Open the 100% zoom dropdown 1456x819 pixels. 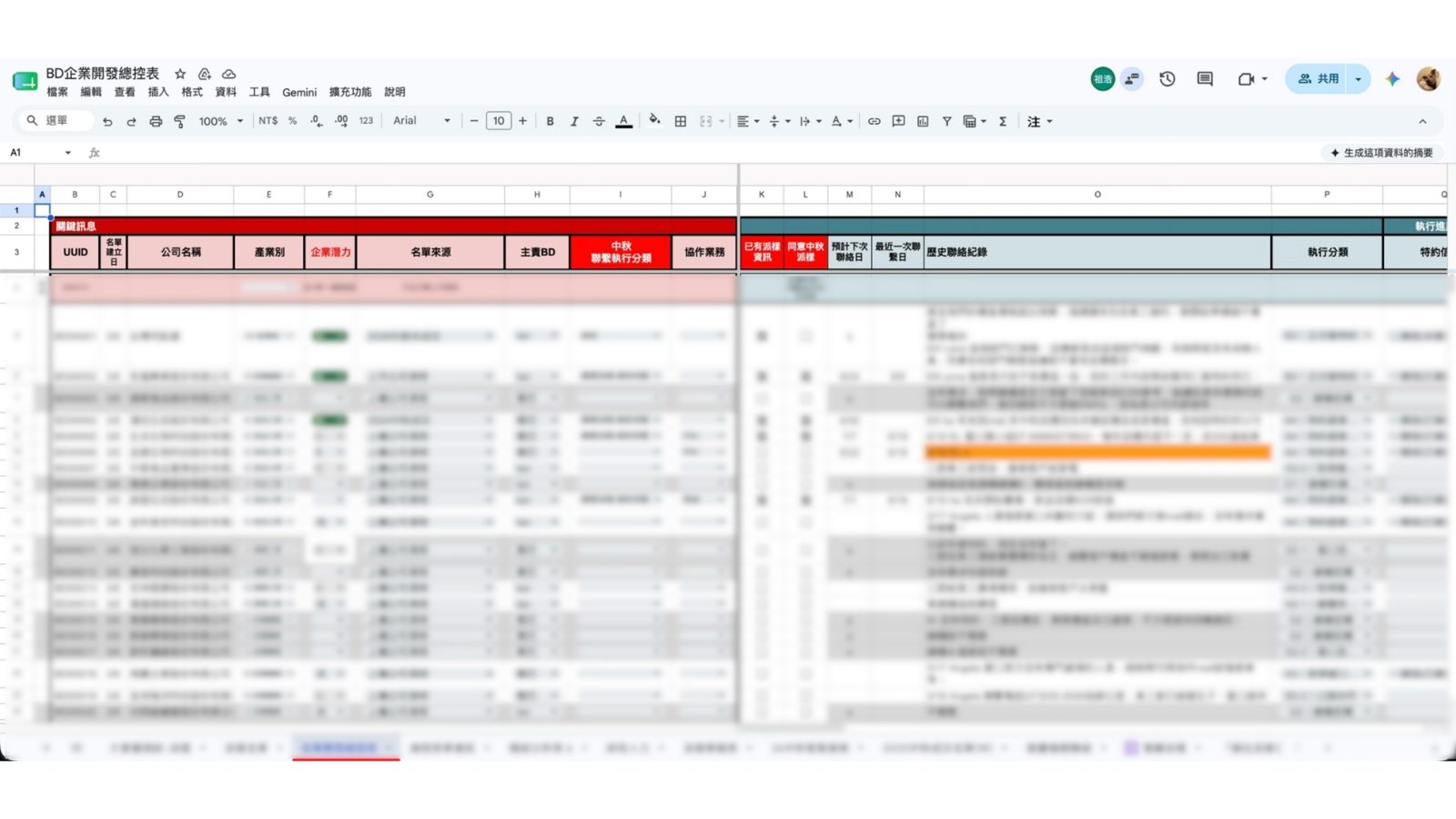(221, 121)
